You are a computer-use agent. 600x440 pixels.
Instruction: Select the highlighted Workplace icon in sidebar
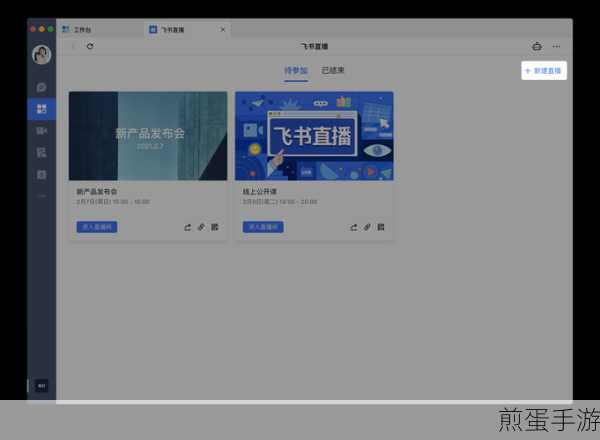point(41,109)
